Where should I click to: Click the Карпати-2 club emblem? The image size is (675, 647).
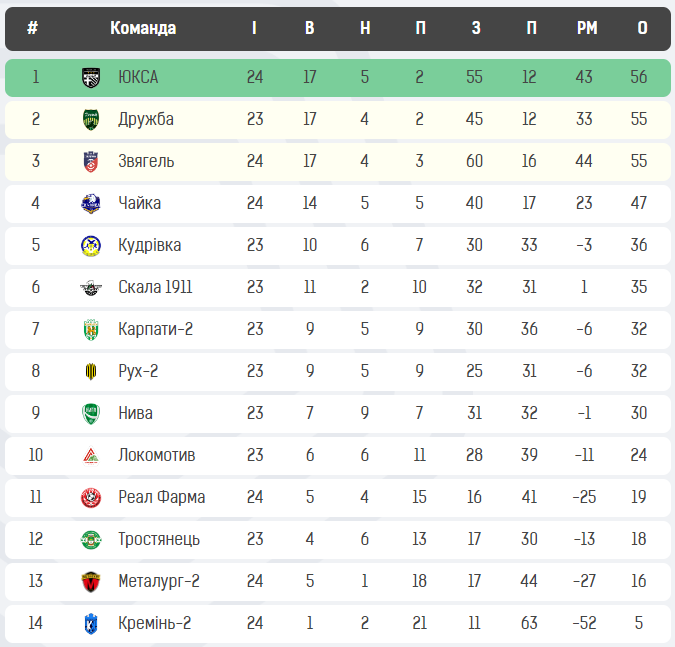pyautogui.click(x=91, y=329)
